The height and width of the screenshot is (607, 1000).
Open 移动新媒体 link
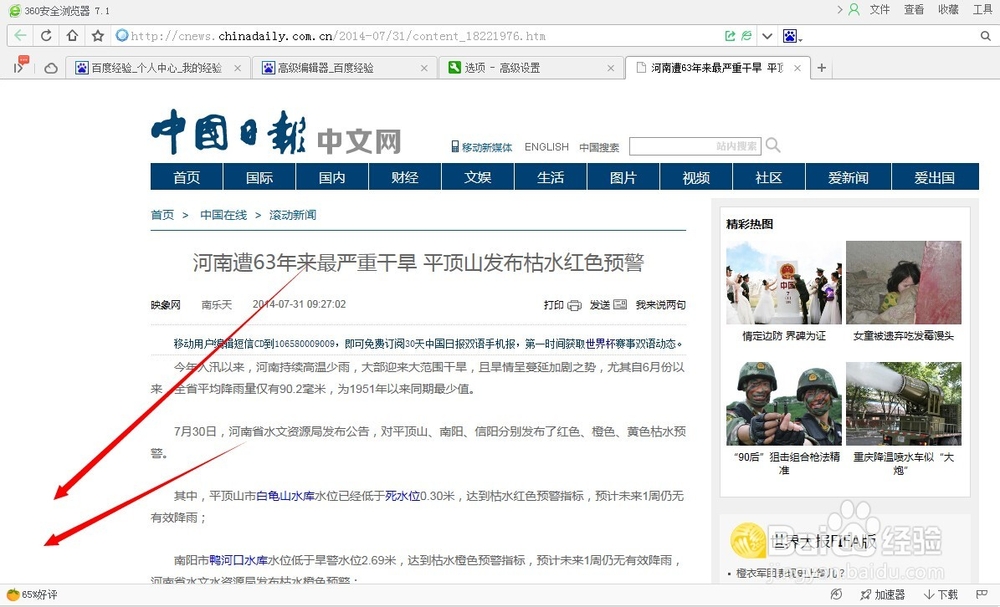tap(482, 147)
